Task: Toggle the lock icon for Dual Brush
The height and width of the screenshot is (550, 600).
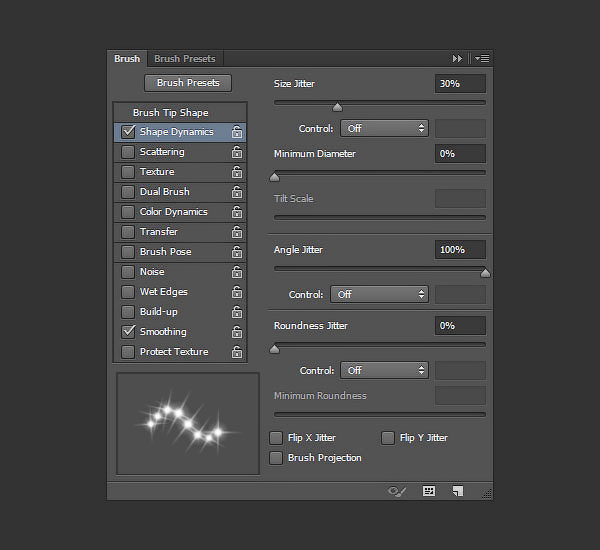Action: pos(237,192)
